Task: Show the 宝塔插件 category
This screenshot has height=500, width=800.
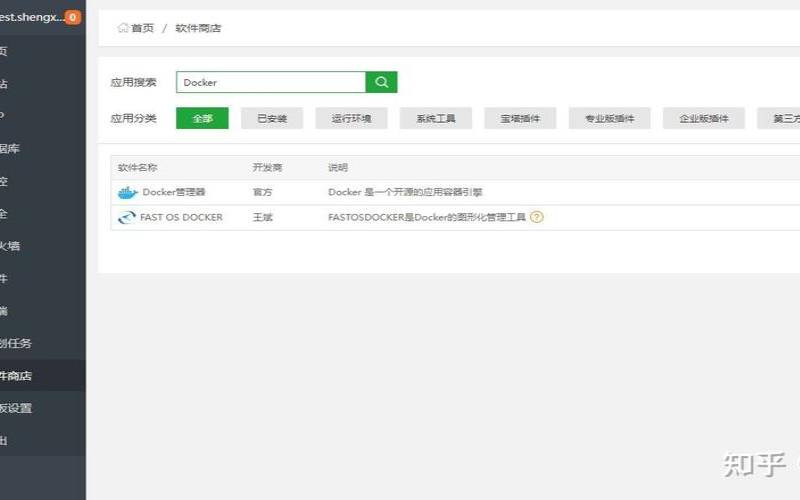Action: pos(520,118)
